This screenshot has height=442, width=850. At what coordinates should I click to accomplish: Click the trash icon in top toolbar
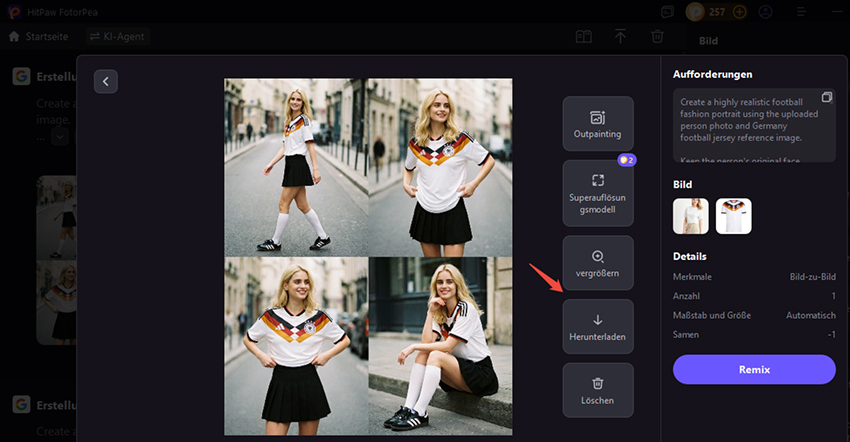[x=657, y=36]
